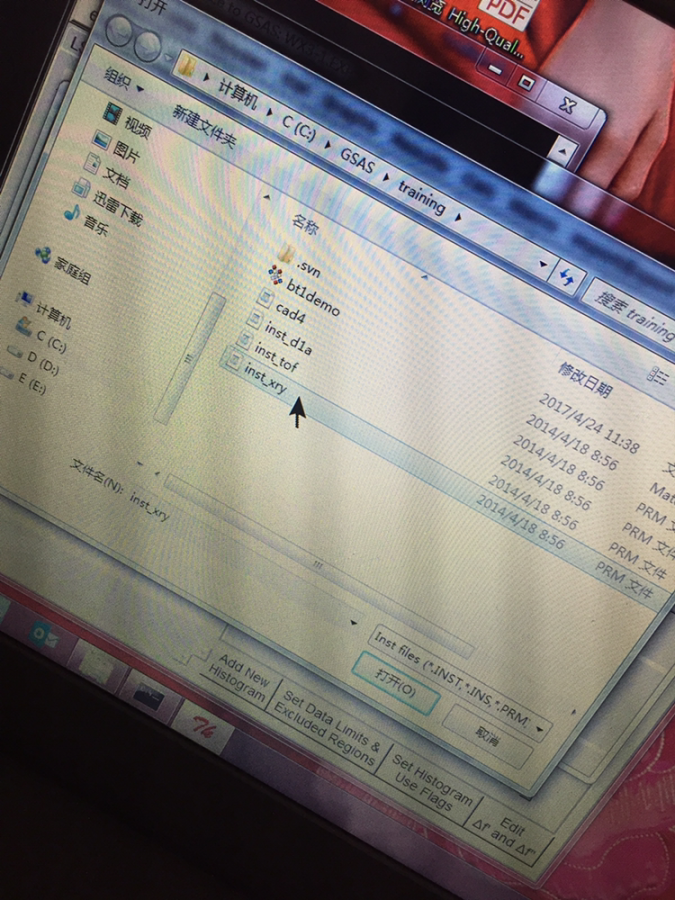Click the 打开(O) button
The image size is (675, 900).
tap(395, 682)
